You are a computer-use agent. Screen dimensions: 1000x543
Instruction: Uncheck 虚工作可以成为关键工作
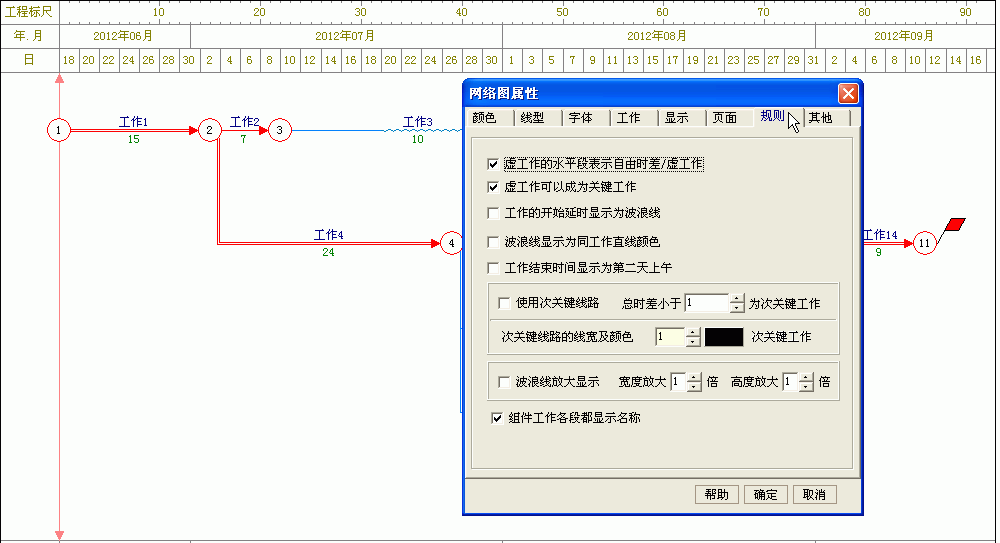pos(493,187)
